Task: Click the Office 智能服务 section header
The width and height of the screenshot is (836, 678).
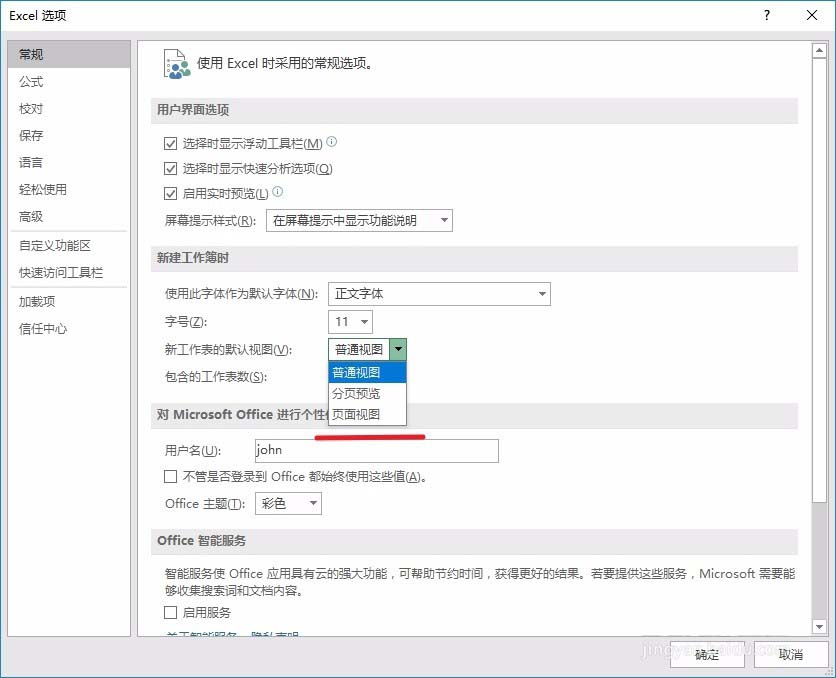Action: 474,540
